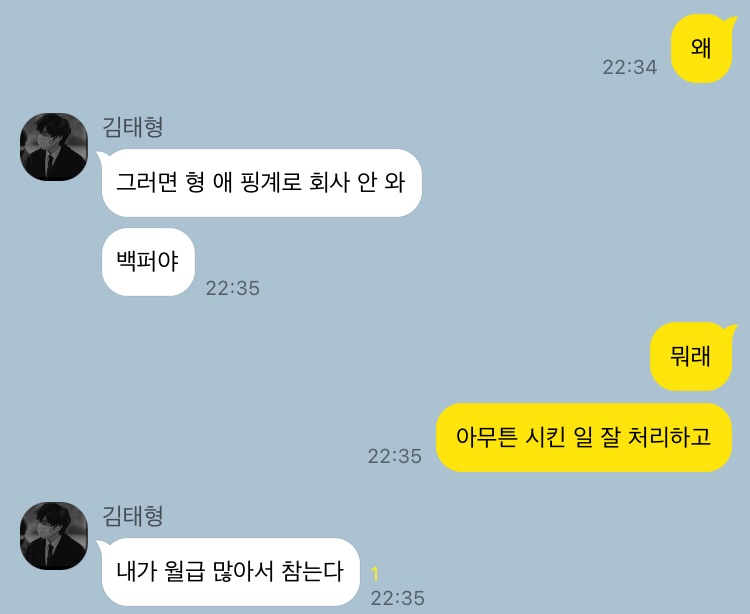Click the 22:35 timestamp beside 아무튼 message
This screenshot has width=750, height=614.
pos(395,456)
